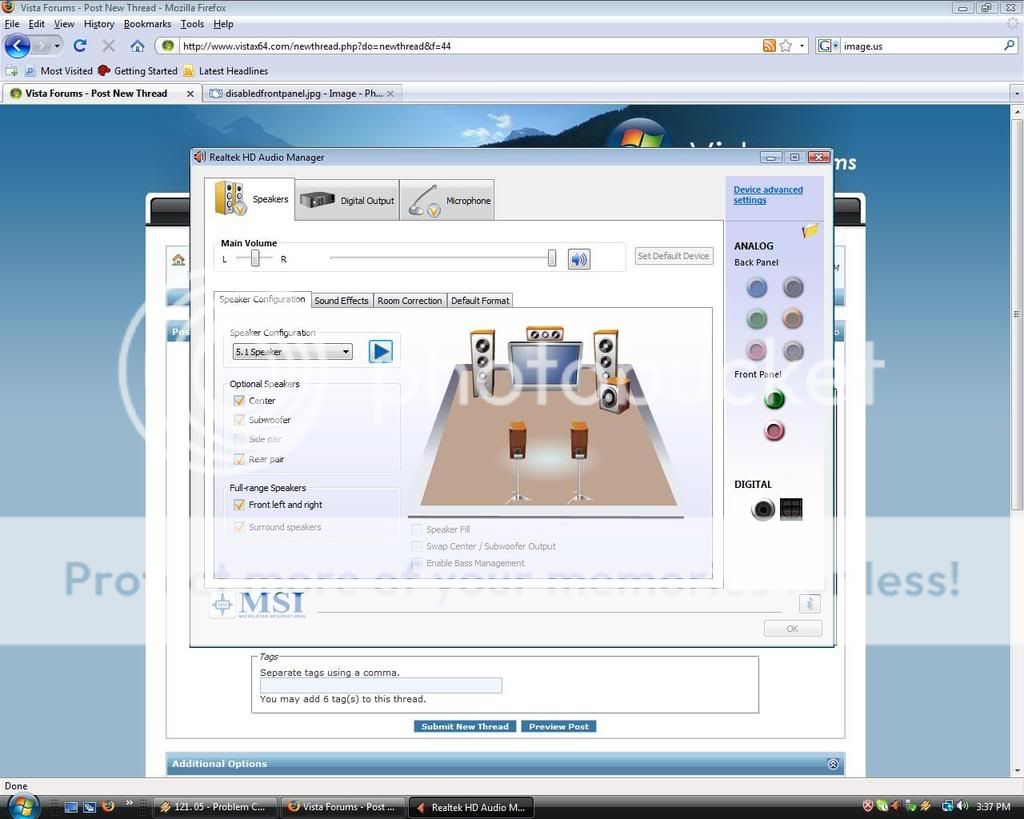Click pink back panel analog jack
Image resolution: width=1024 pixels, height=819 pixels.
(757, 351)
